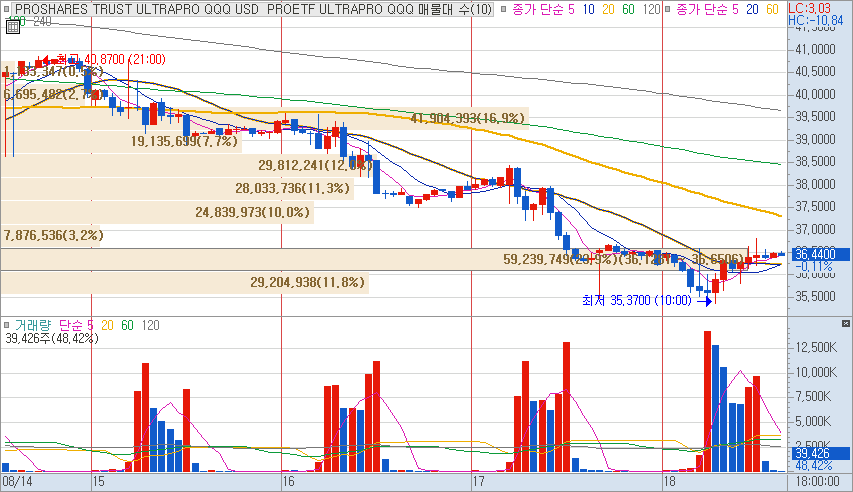Select the magenta 단순 5 volume average label
Viewport: 853px width, 492px height.
pyautogui.click(x=76, y=325)
